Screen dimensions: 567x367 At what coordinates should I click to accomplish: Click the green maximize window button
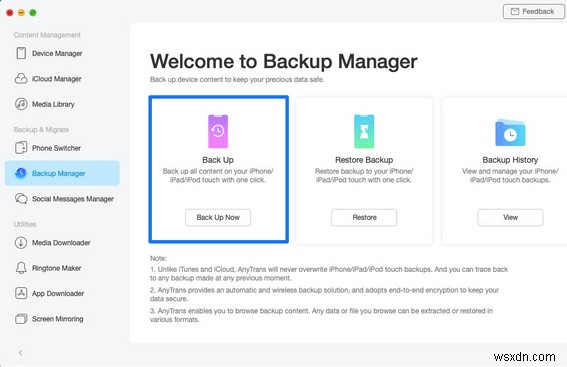click(x=33, y=13)
